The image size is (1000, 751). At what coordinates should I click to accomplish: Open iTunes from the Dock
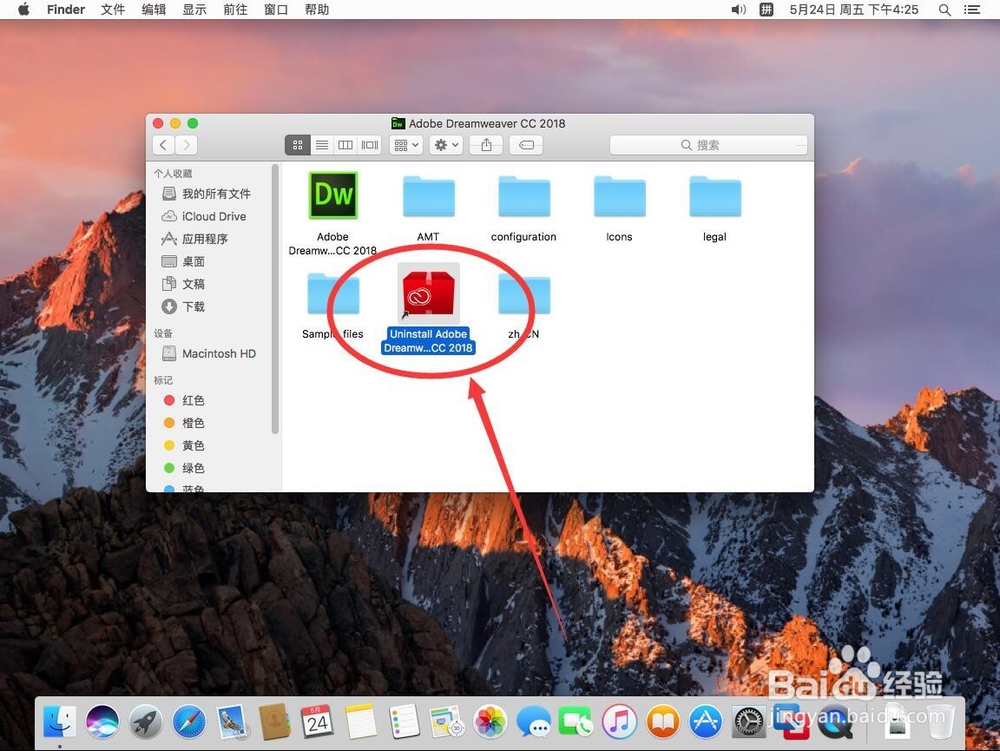[x=619, y=722]
